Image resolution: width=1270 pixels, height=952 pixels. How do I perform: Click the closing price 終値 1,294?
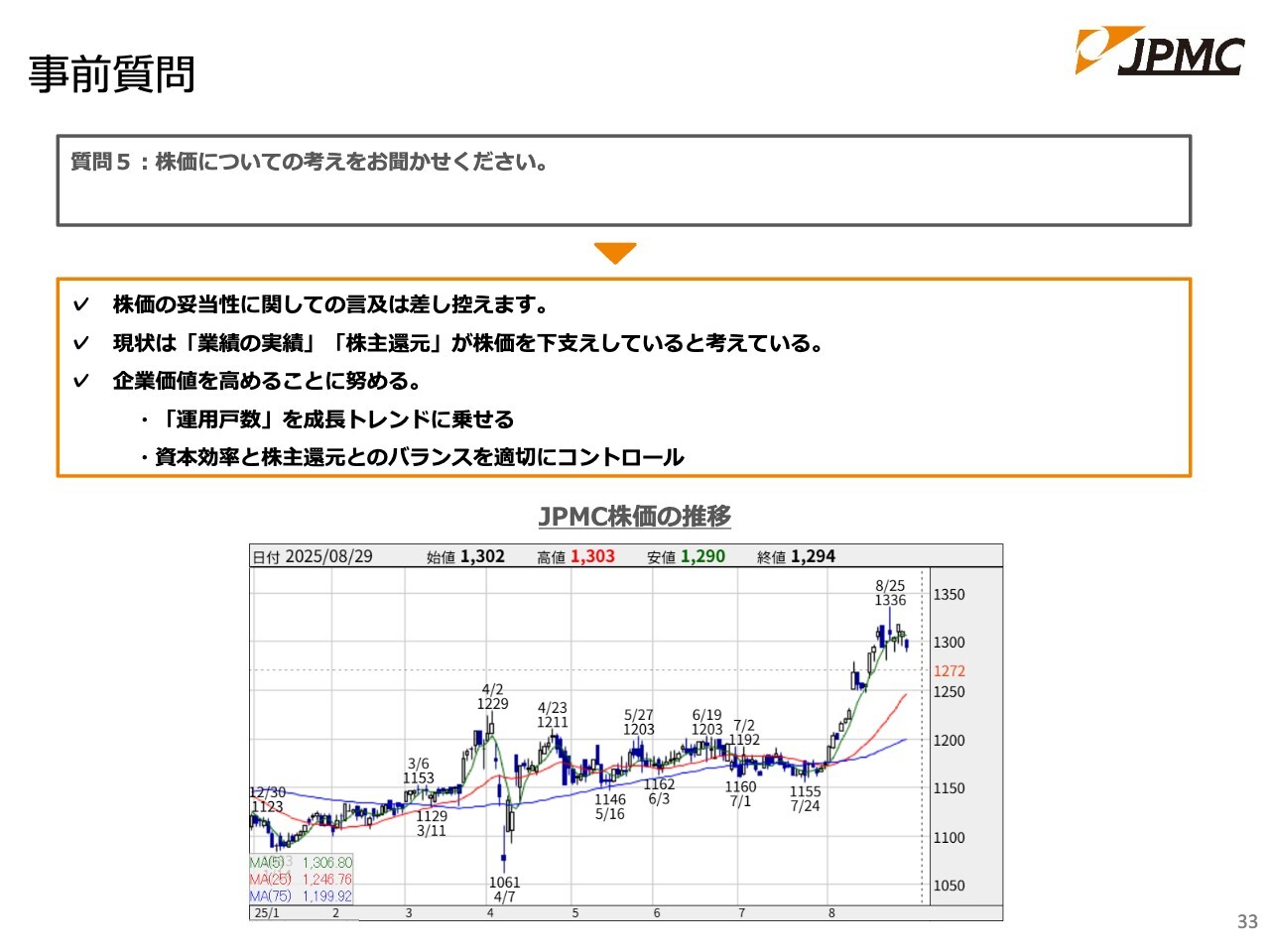click(796, 556)
